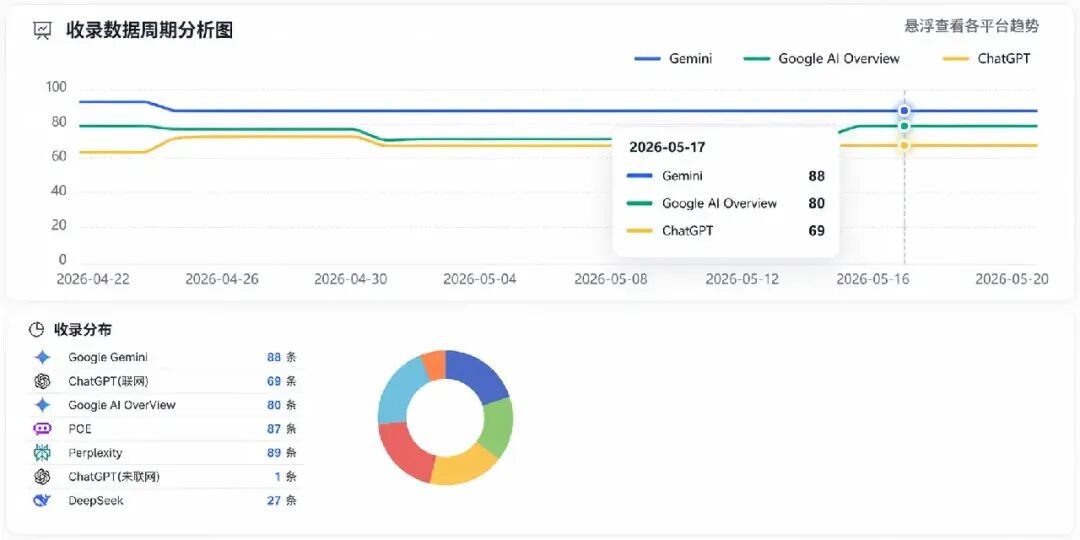Image resolution: width=1080 pixels, height=540 pixels.
Task: Toggle the ChatGPT legend entry
Action: pyautogui.click(x=986, y=59)
